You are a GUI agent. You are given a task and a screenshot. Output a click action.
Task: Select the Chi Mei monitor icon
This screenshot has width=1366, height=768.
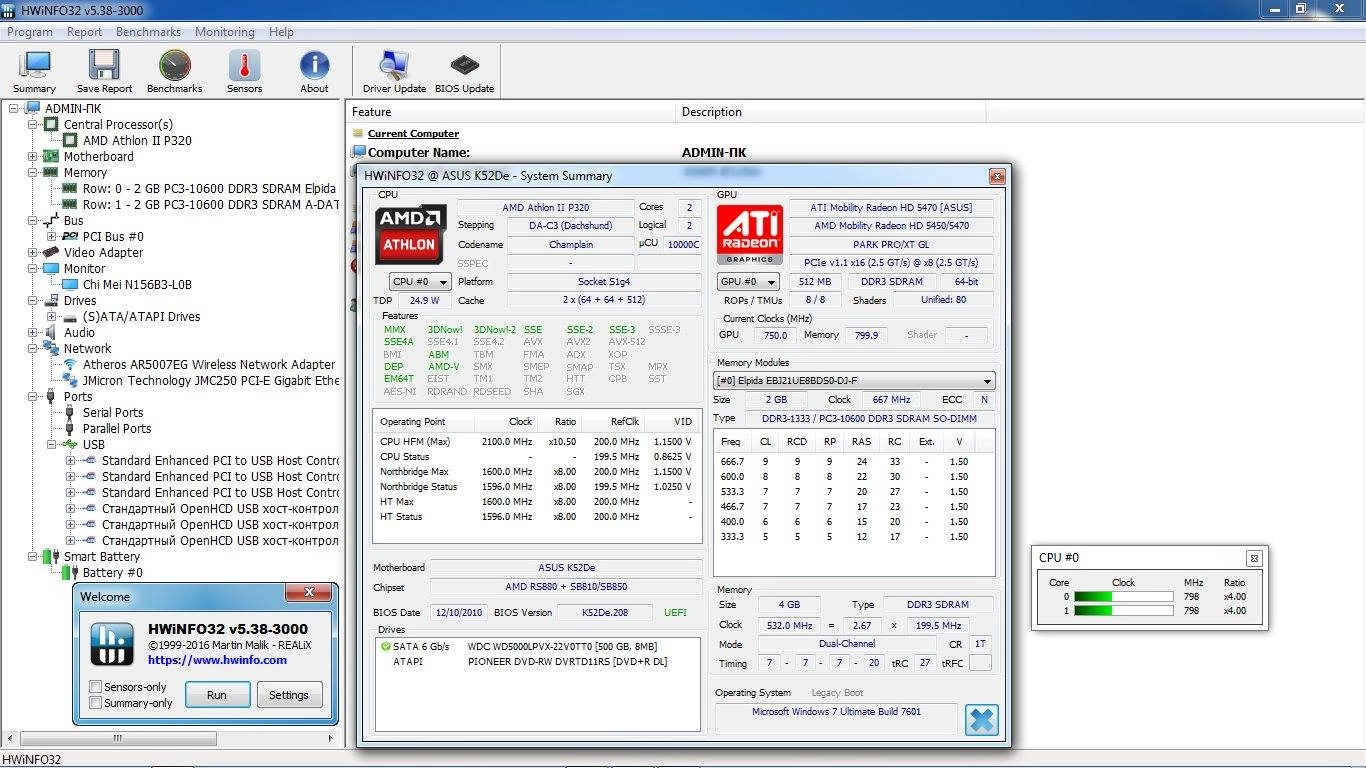71,285
